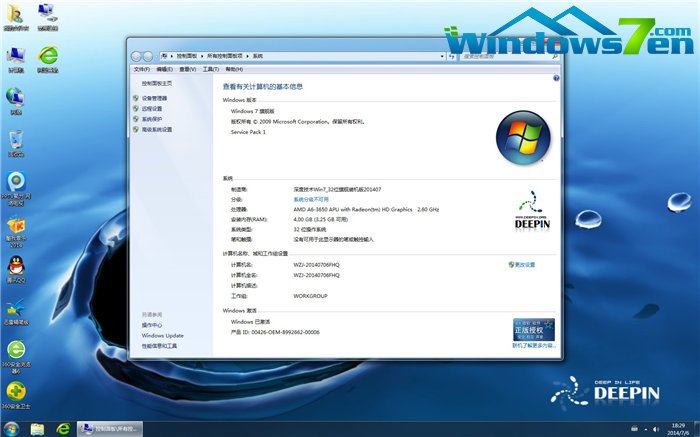Click the all Control Panel items breadcrumb
The image size is (700, 437).
225,56
